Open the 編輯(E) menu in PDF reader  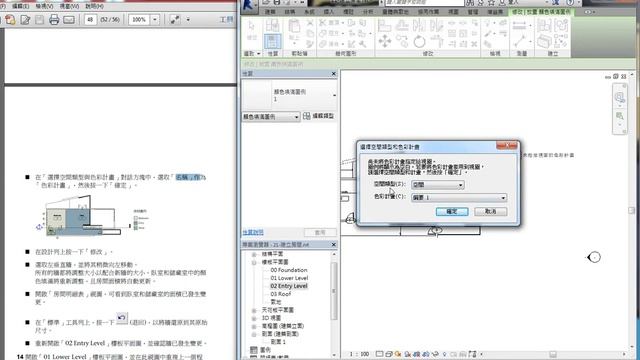coord(20,6)
